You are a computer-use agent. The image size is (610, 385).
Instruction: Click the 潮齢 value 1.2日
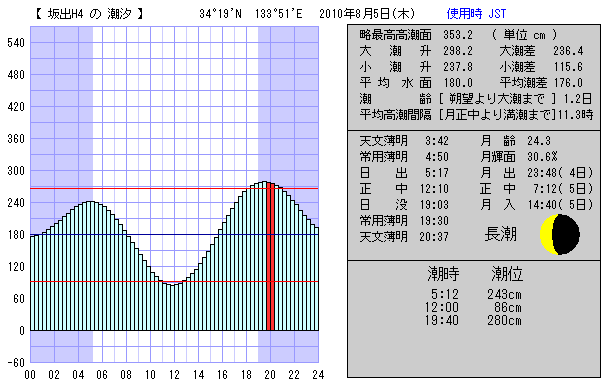(578, 99)
